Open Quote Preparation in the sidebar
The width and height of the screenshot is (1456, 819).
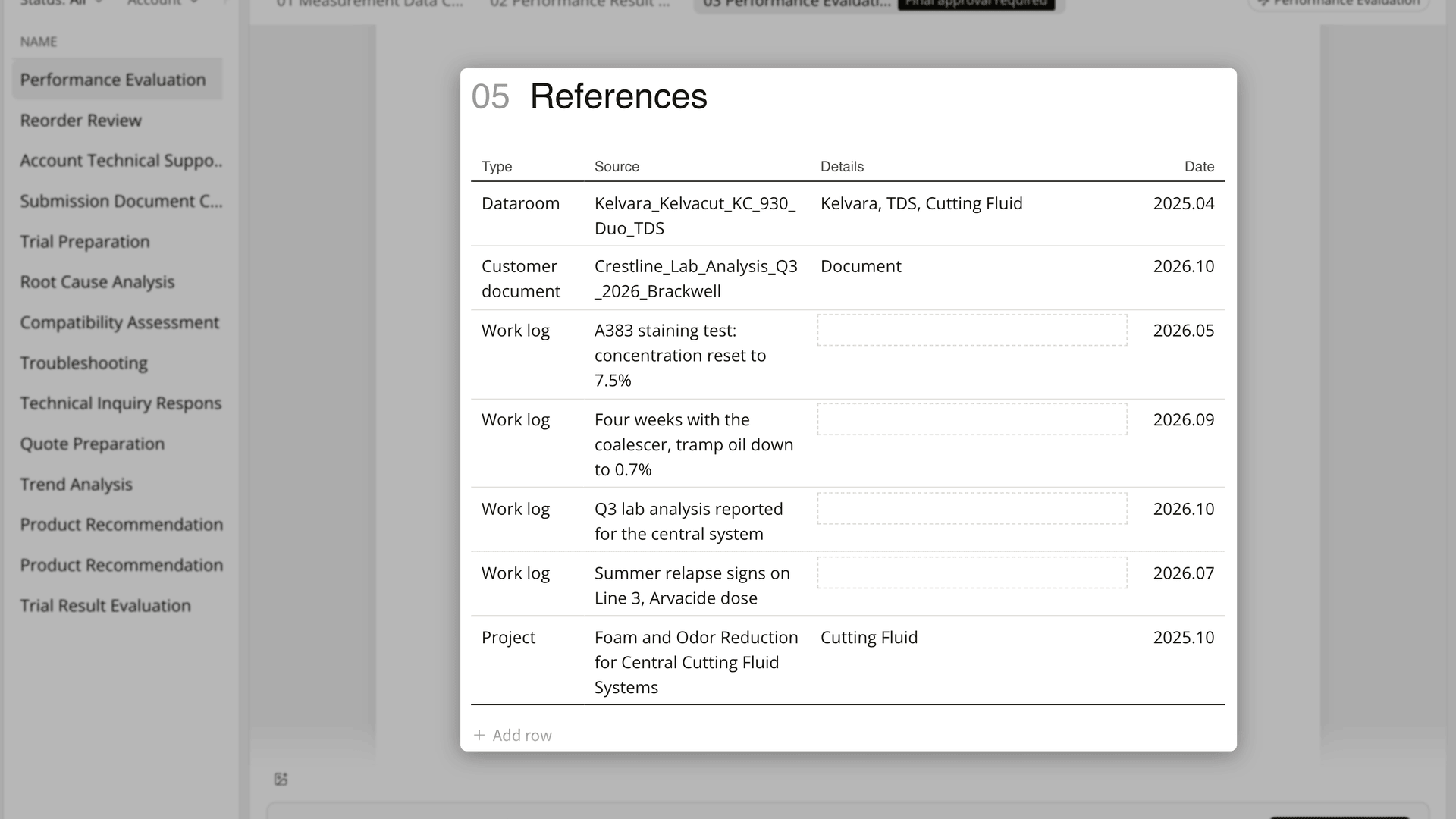[x=92, y=444]
